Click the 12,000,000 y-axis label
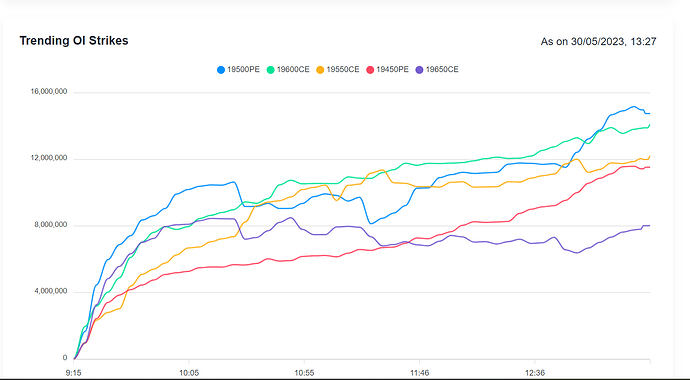 coord(49,158)
